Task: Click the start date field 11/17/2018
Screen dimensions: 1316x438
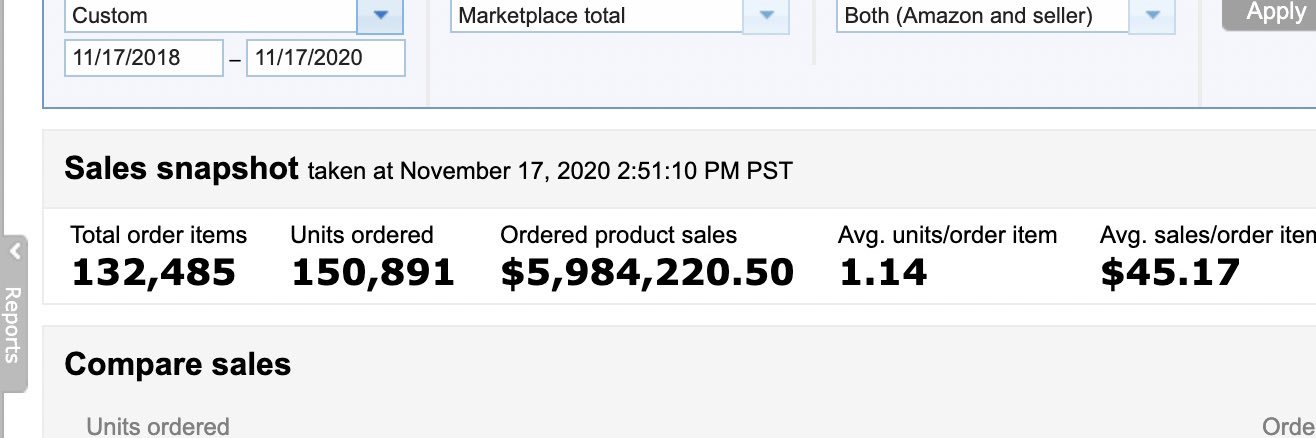Action: (x=144, y=58)
